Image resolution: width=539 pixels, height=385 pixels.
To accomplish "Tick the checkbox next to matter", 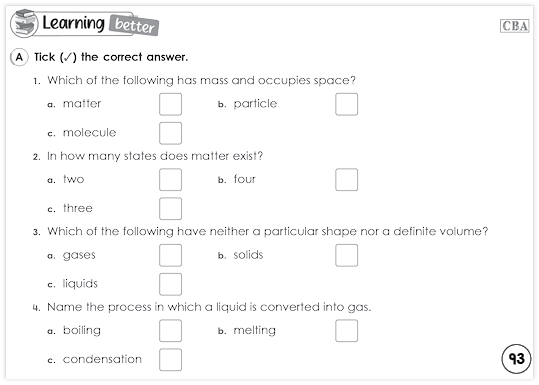I will pos(170,104).
